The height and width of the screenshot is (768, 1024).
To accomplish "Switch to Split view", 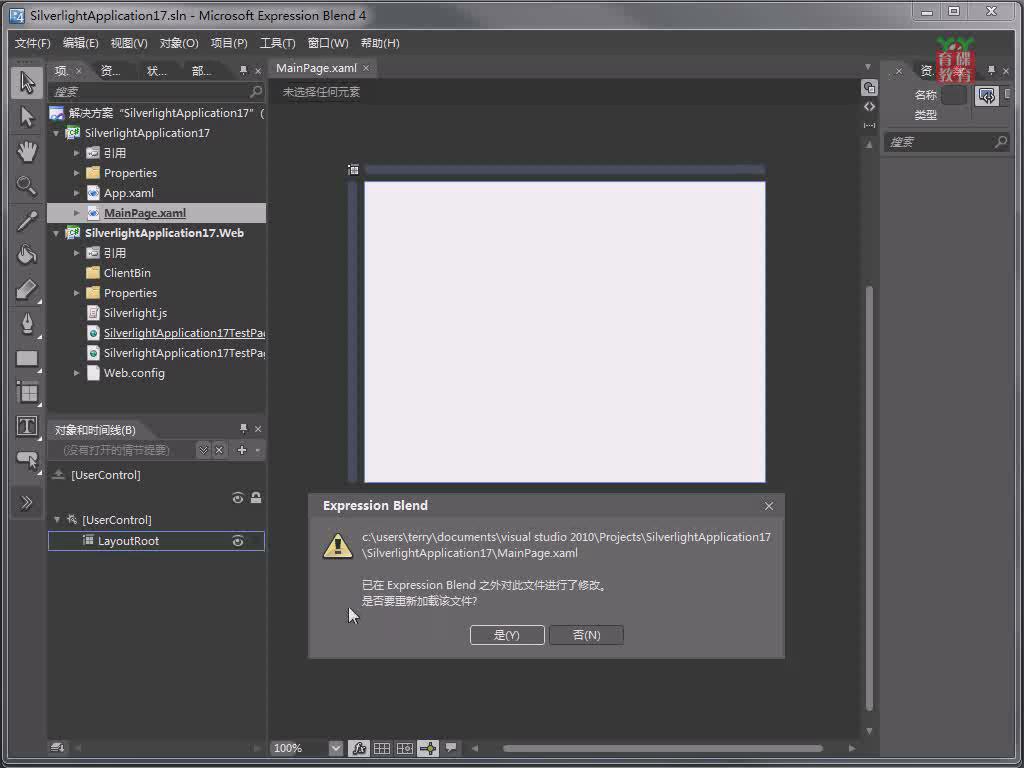I will (869, 125).
